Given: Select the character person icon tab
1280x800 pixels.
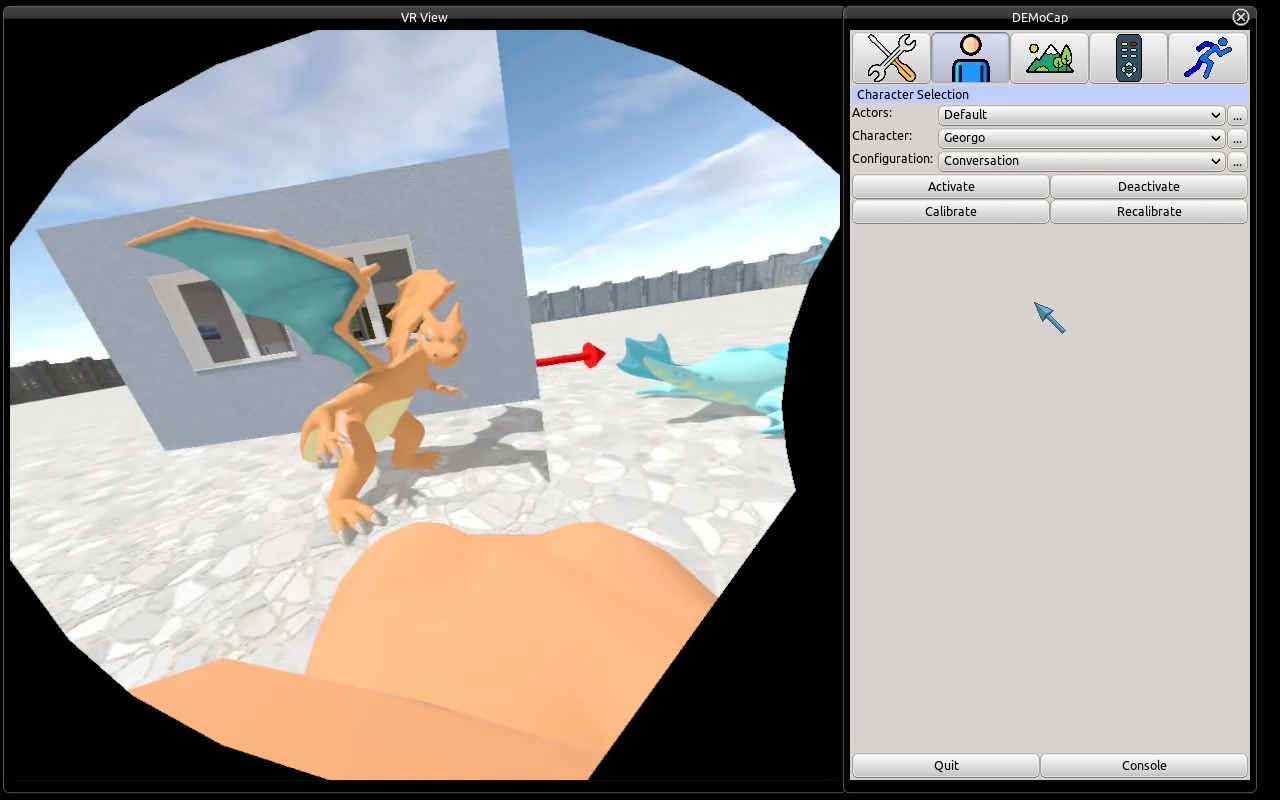Looking at the screenshot, I should click(970, 57).
